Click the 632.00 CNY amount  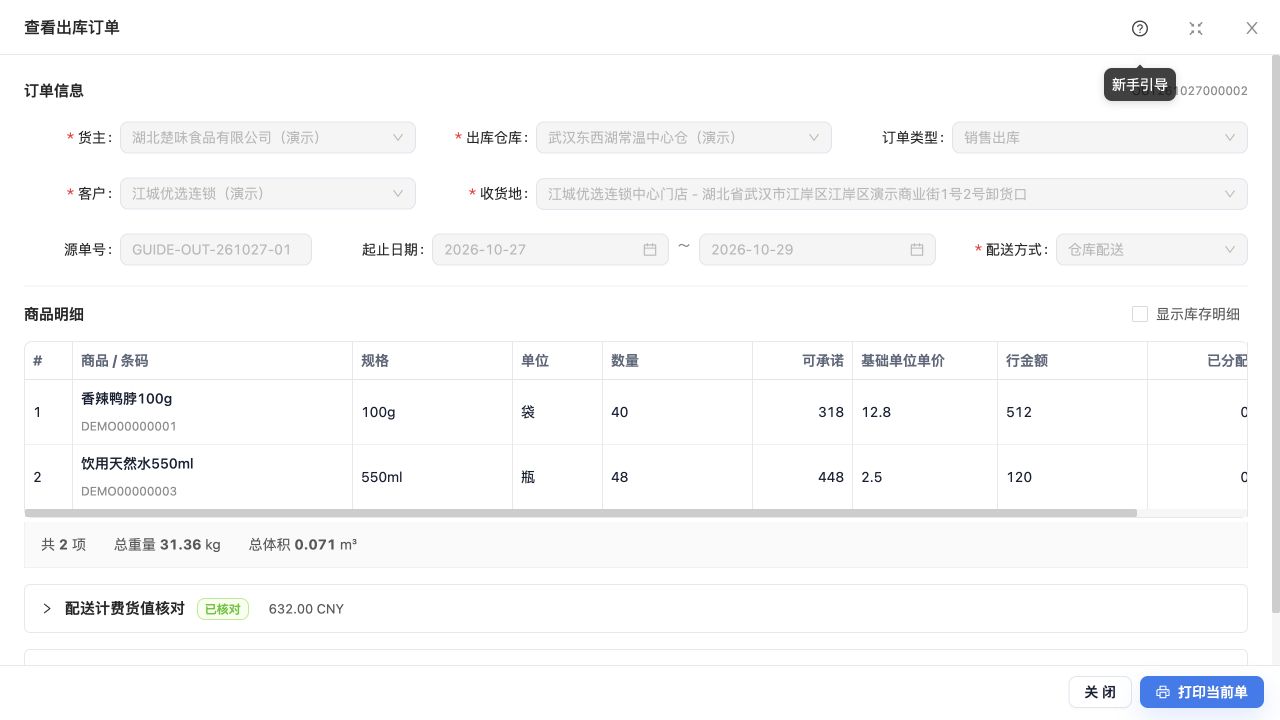tap(306, 609)
